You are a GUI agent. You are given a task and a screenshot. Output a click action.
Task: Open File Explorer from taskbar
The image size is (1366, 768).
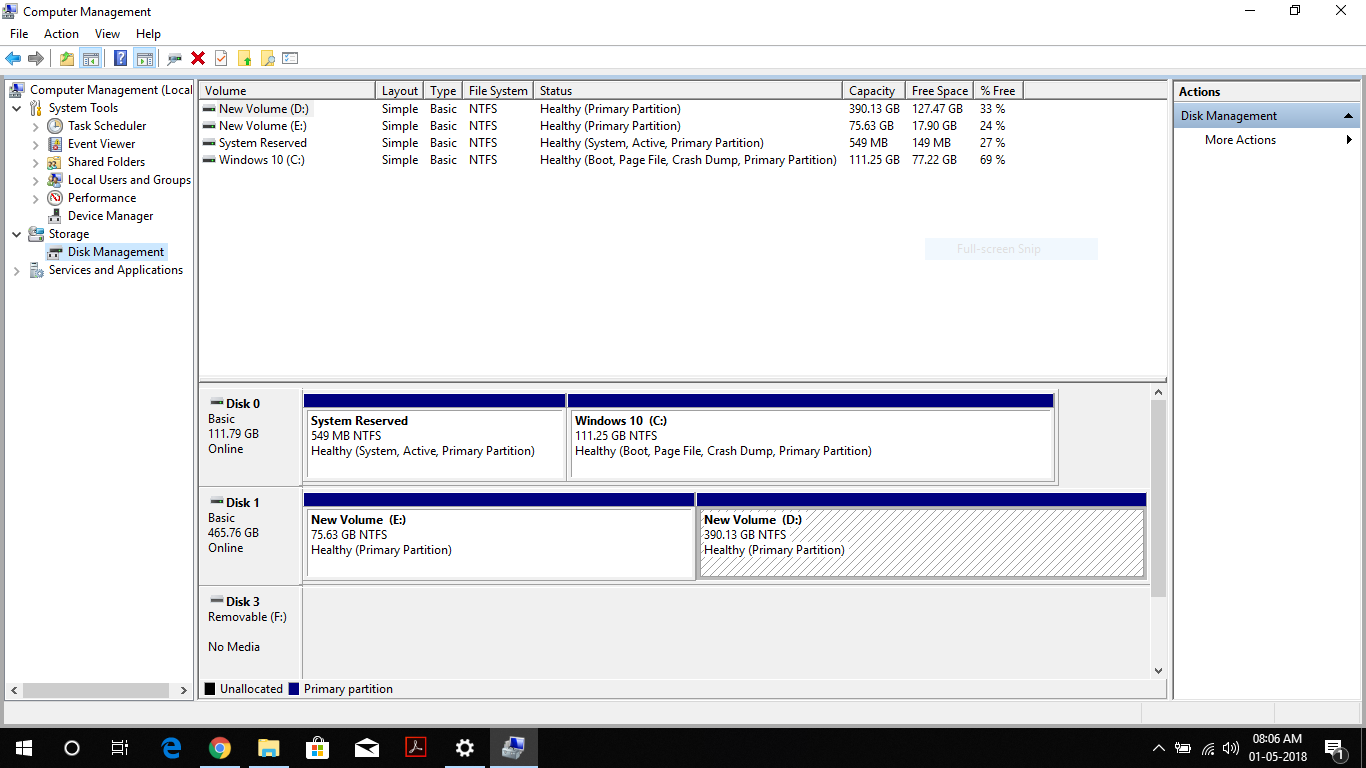[269, 747]
